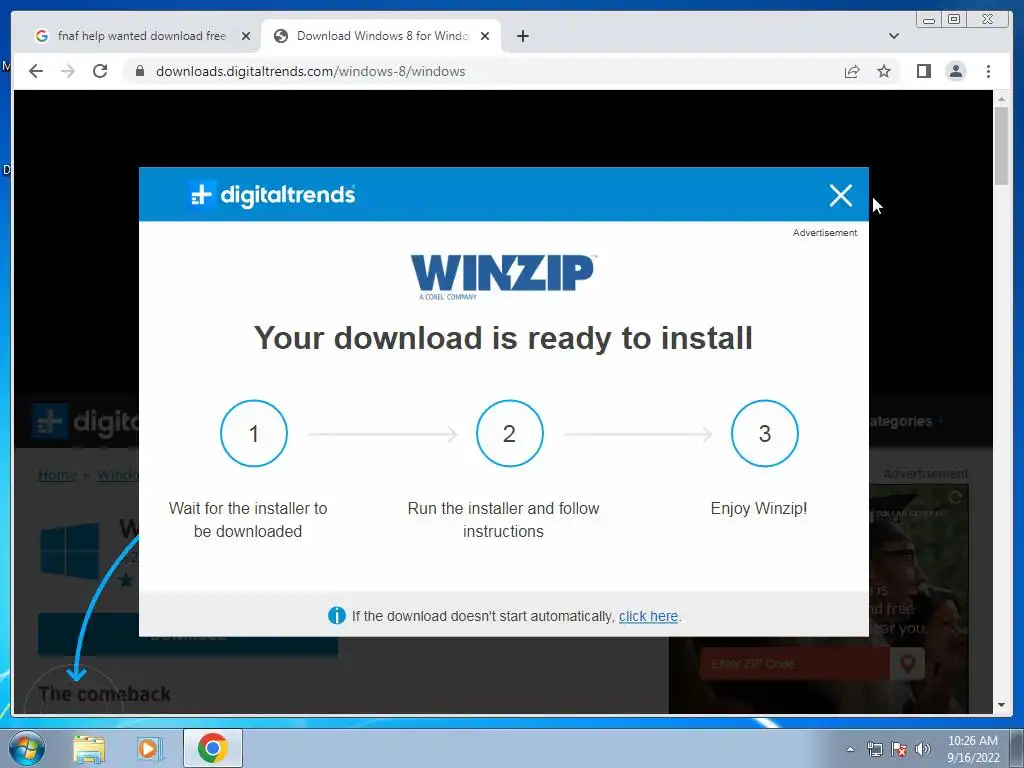The image size is (1024, 768).
Task: Switch to 'fnaf help wanted download free' tab
Action: pos(142,36)
